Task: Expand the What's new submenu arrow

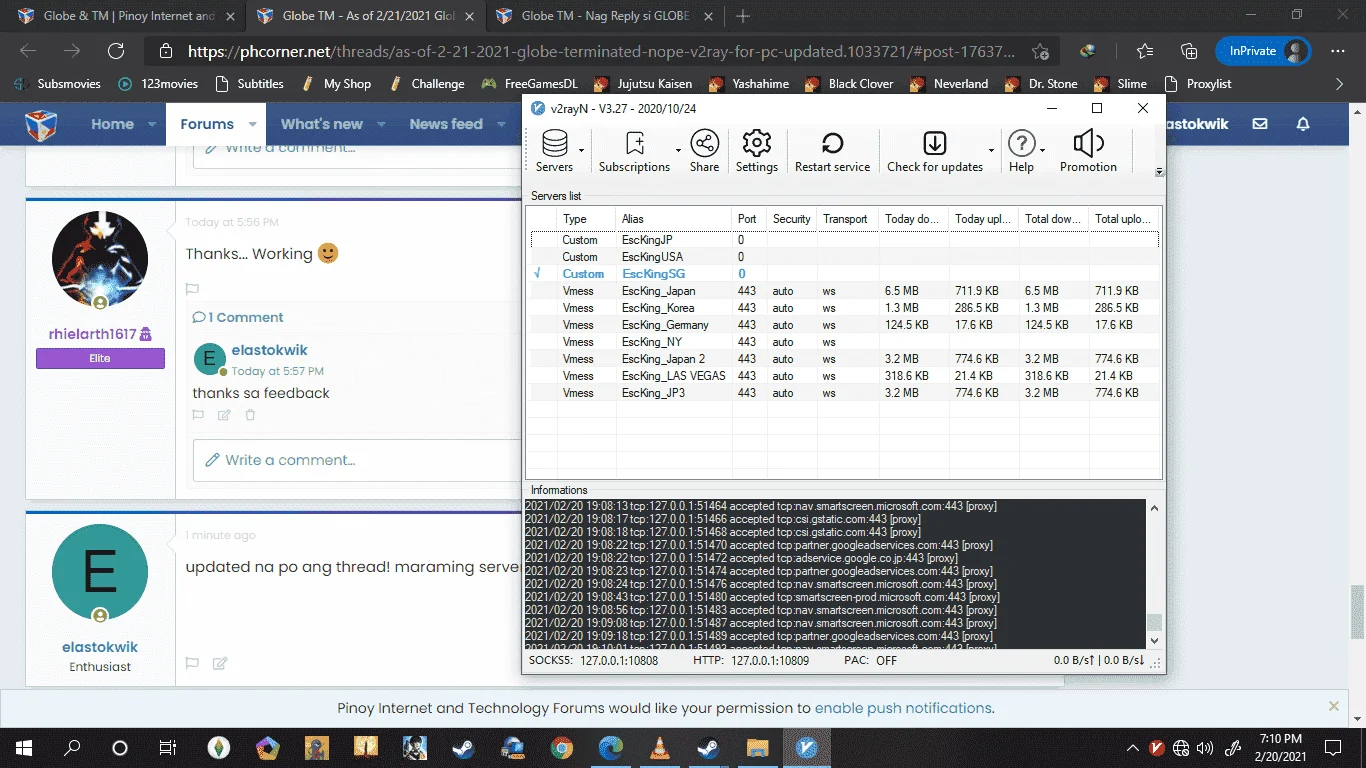Action: (381, 124)
